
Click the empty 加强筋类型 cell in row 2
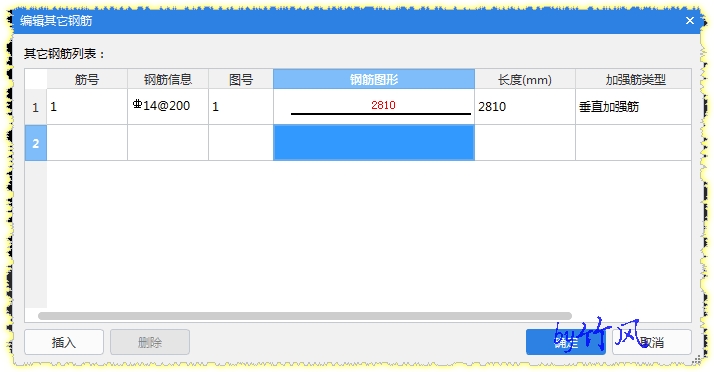point(633,143)
